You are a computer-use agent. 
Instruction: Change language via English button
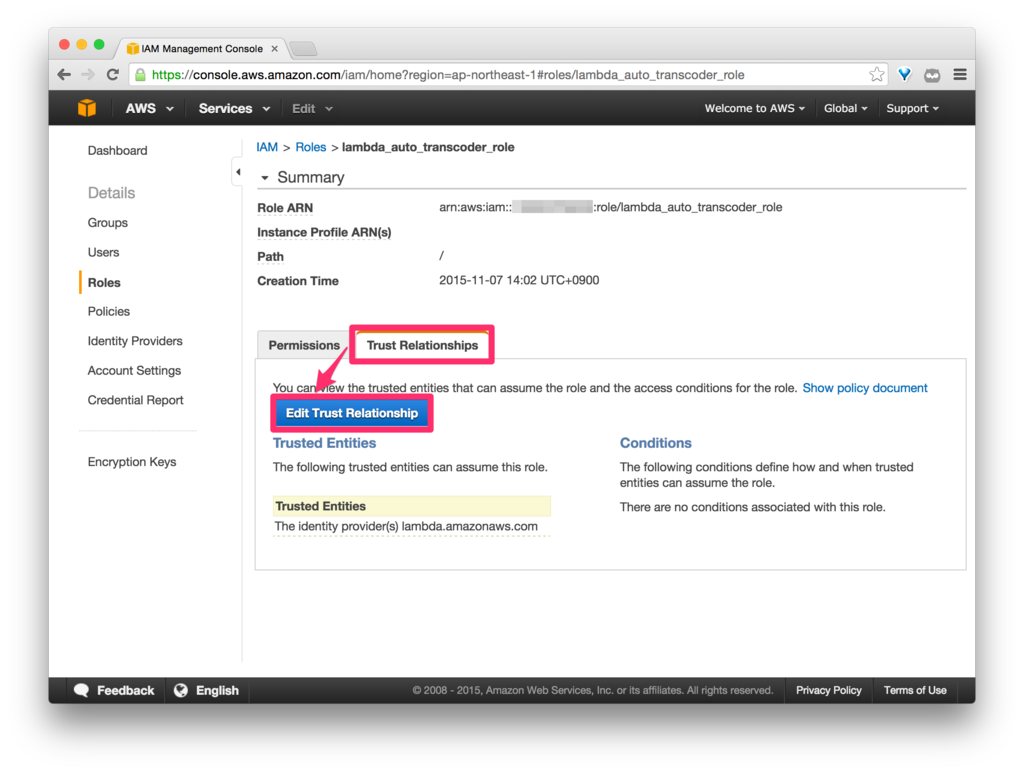click(206, 690)
